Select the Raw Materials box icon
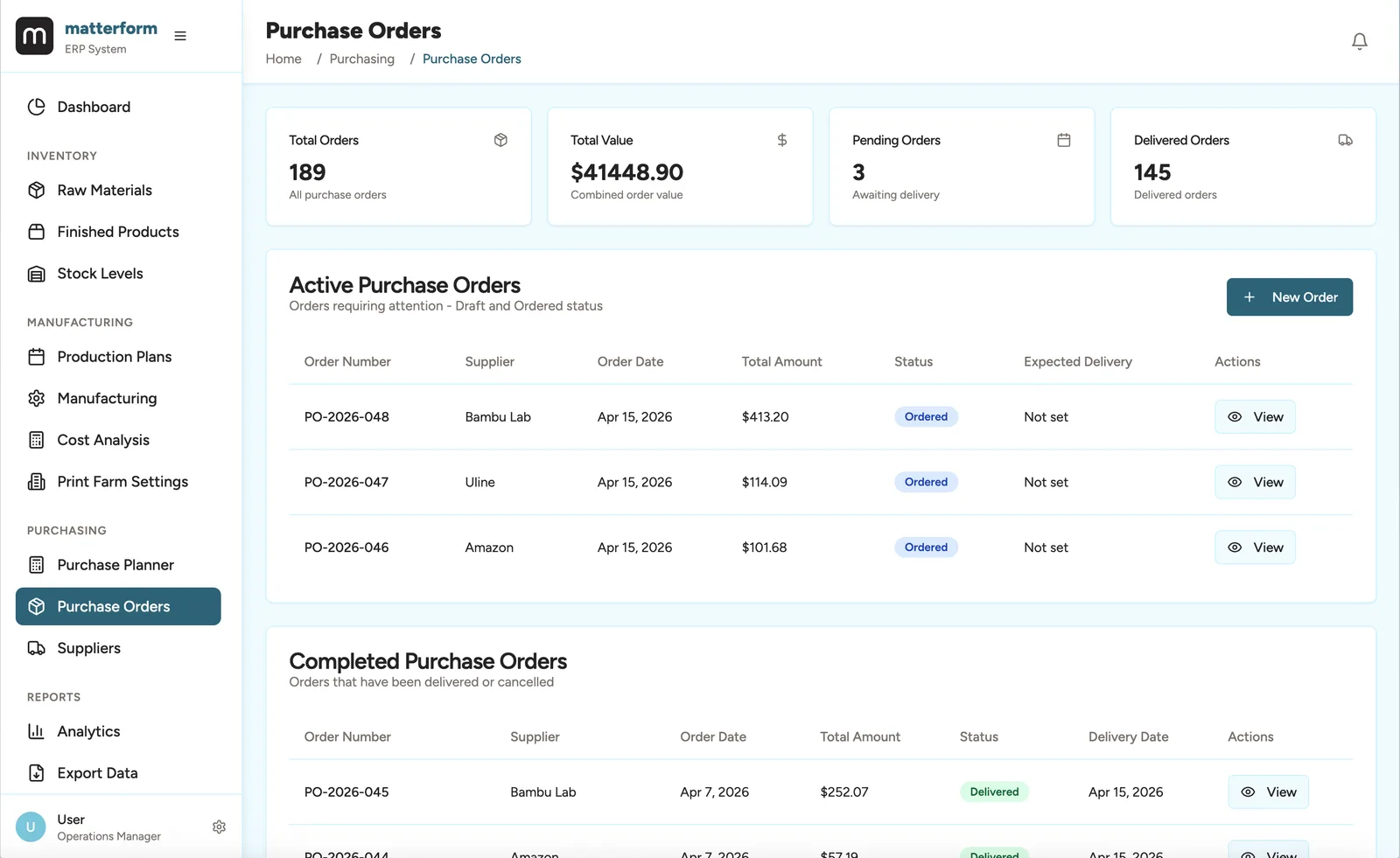This screenshot has height=858, width=1400. (x=36, y=190)
